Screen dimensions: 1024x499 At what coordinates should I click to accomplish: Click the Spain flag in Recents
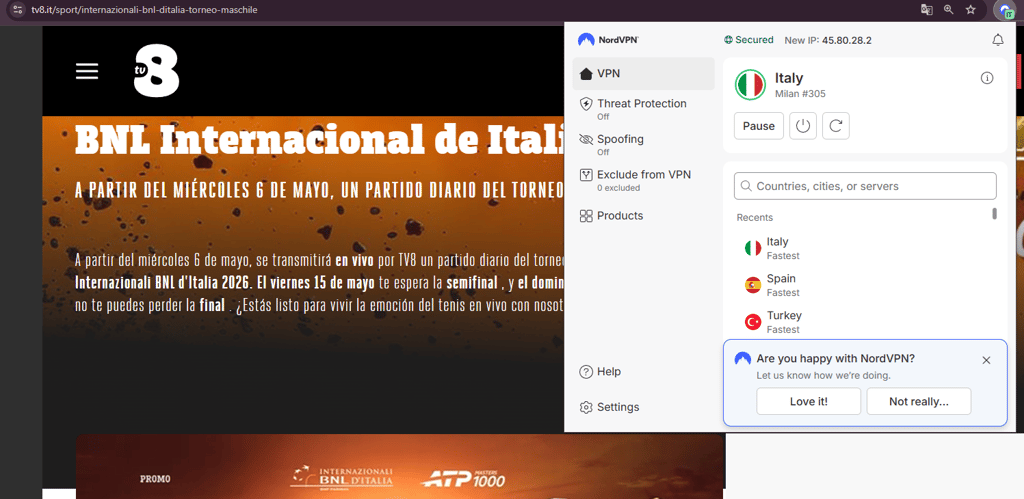(753, 285)
